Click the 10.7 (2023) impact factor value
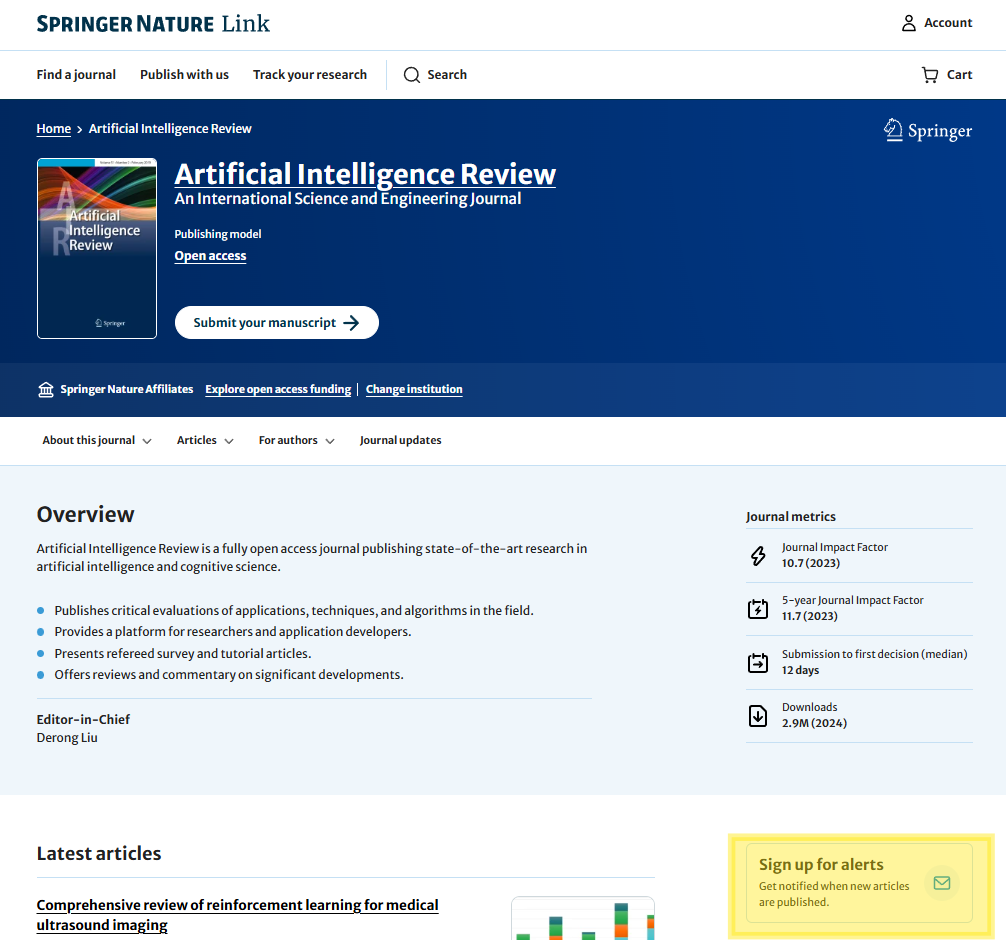The width and height of the screenshot is (1006, 940). (810, 563)
